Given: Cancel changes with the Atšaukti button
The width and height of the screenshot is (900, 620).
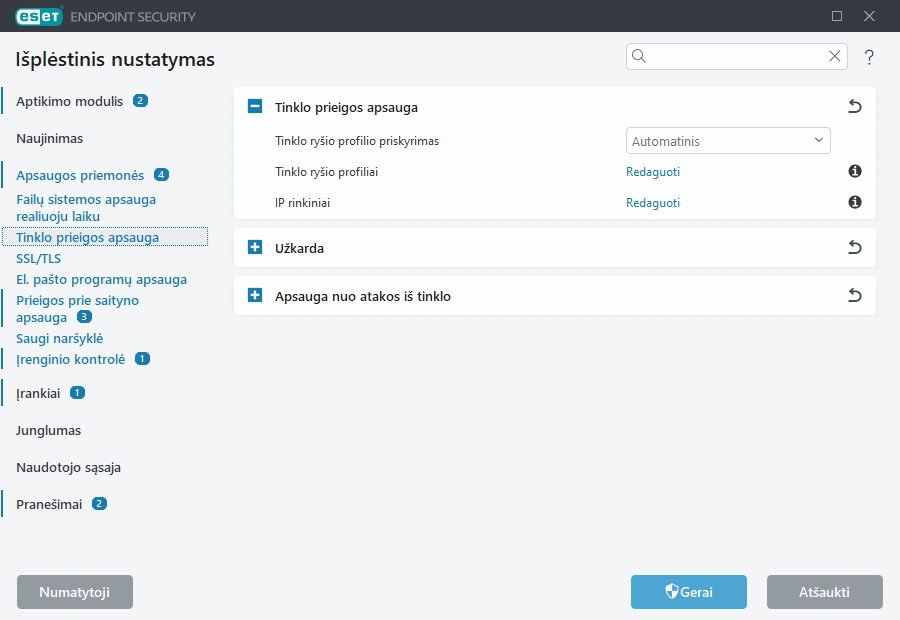Looking at the screenshot, I should [x=825, y=592].
